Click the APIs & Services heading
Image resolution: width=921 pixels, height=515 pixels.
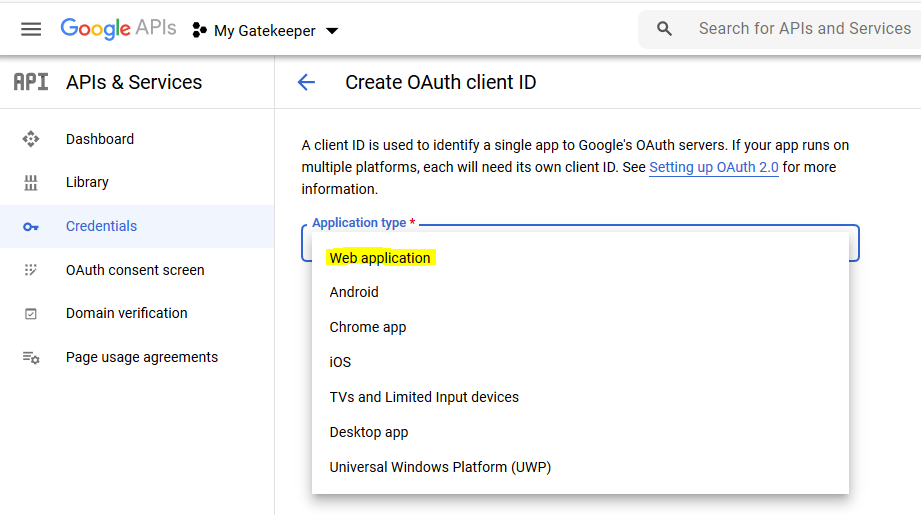[134, 82]
